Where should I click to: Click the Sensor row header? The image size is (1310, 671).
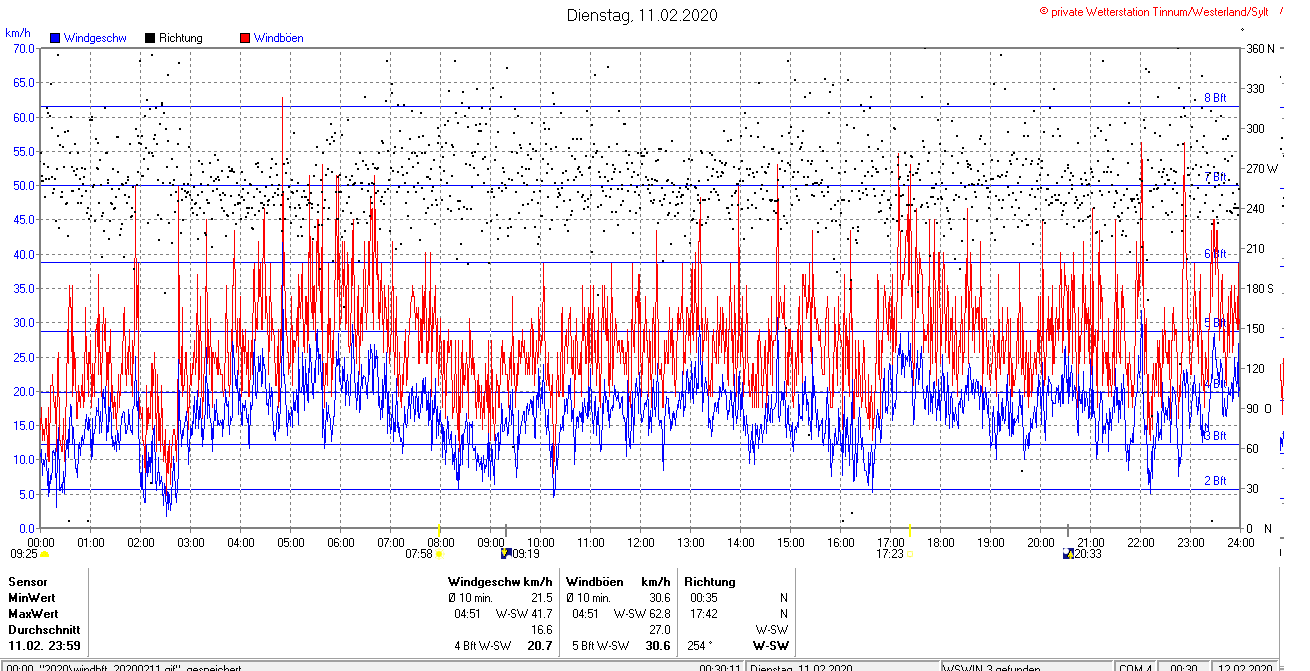pos(27,581)
